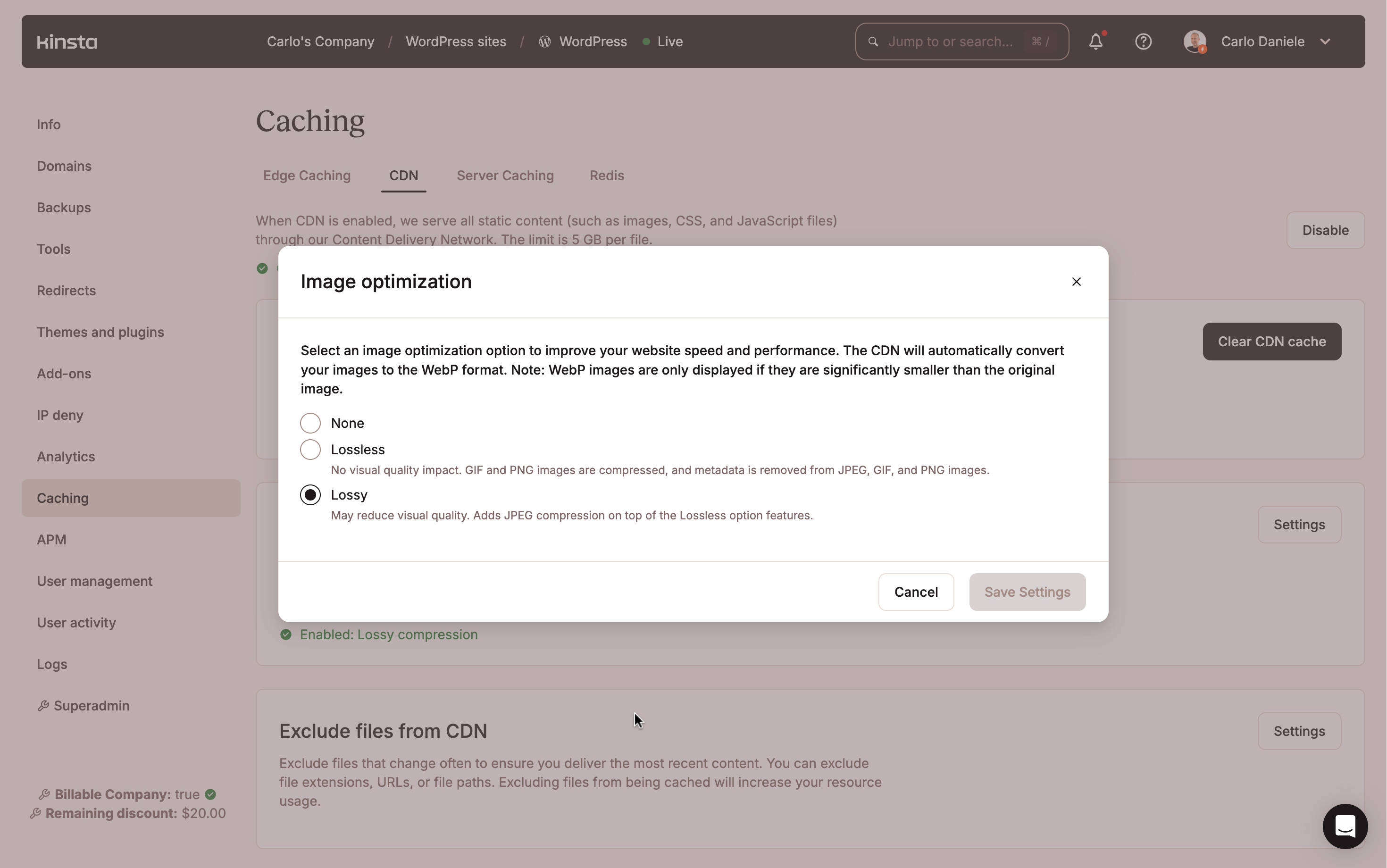Open the chat support bubble
Viewport: 1387px width, 868px height.
[x=1345, y=826]
